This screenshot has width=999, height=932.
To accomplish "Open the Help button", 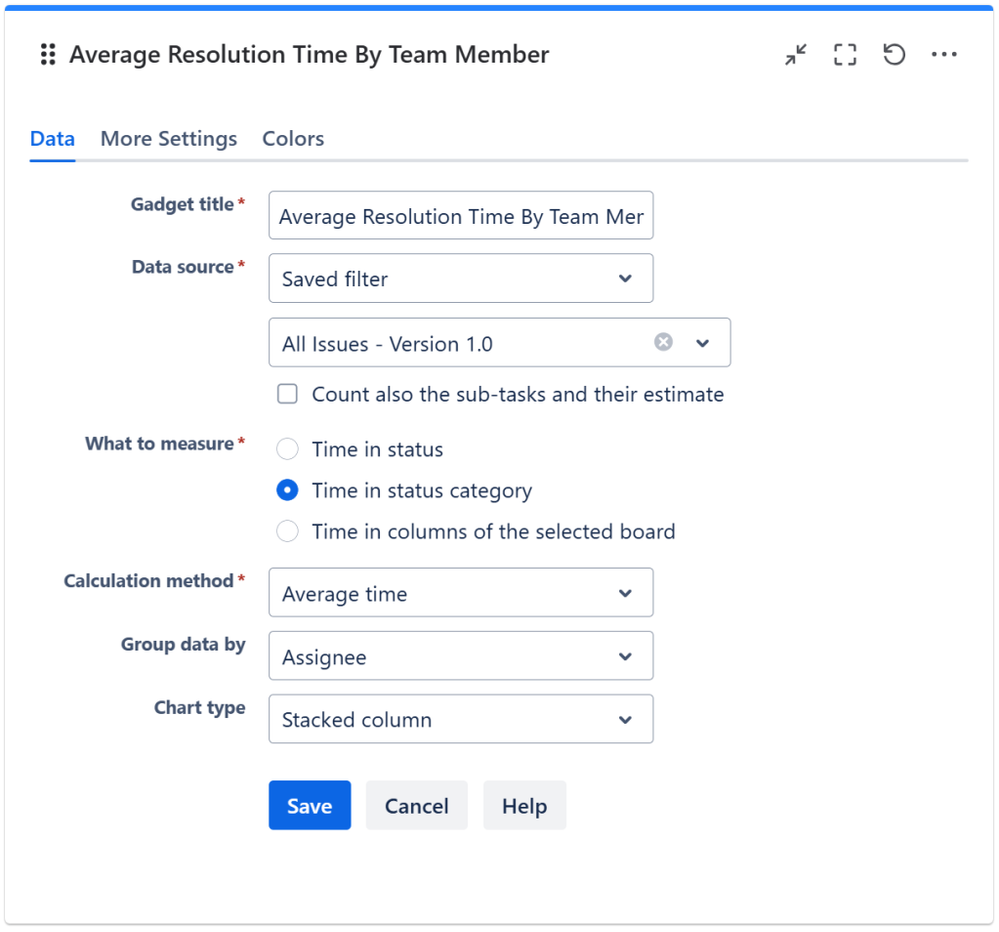I will (524, 805).
